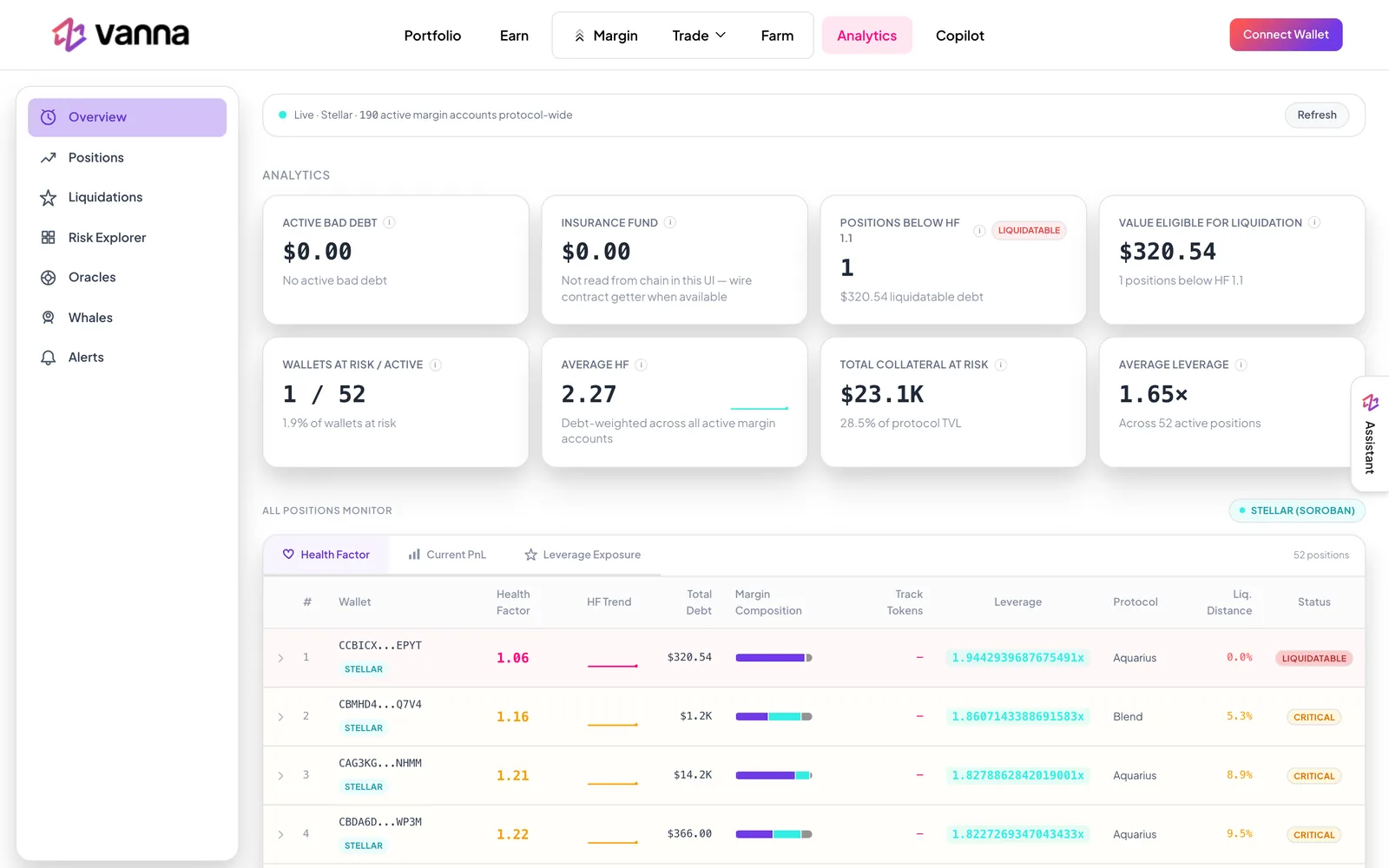Viewport: 1389px width, 868px height.
Task: Expand row 3 CAG3KG...NHMM
Action: 280,776
